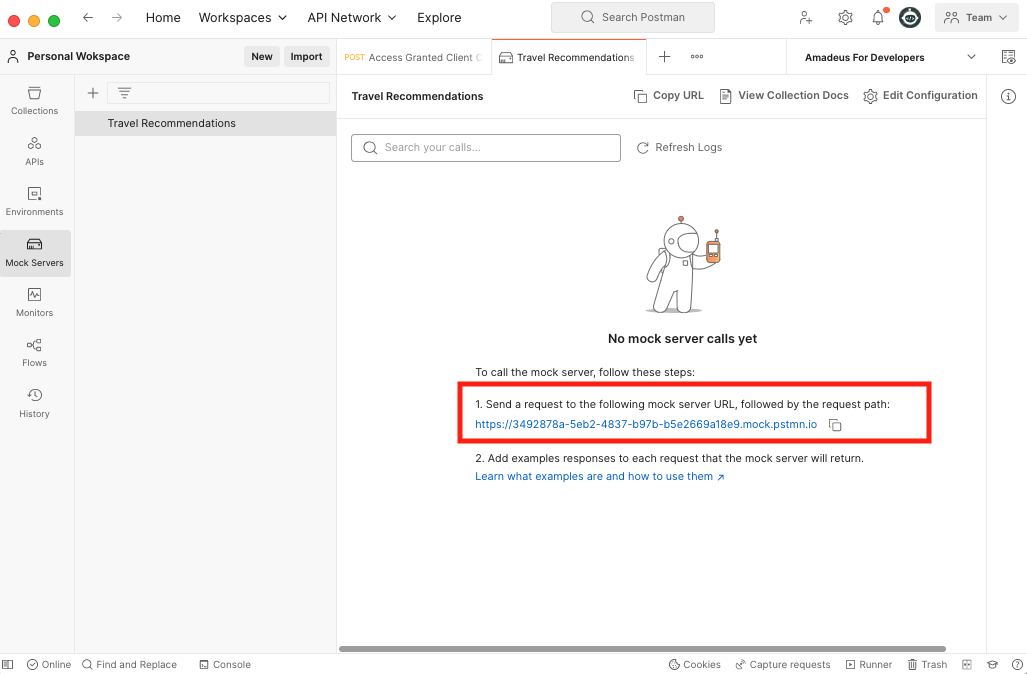The image size is (1027, 674).
Task: Open the Trash
Action: (927, 664)
